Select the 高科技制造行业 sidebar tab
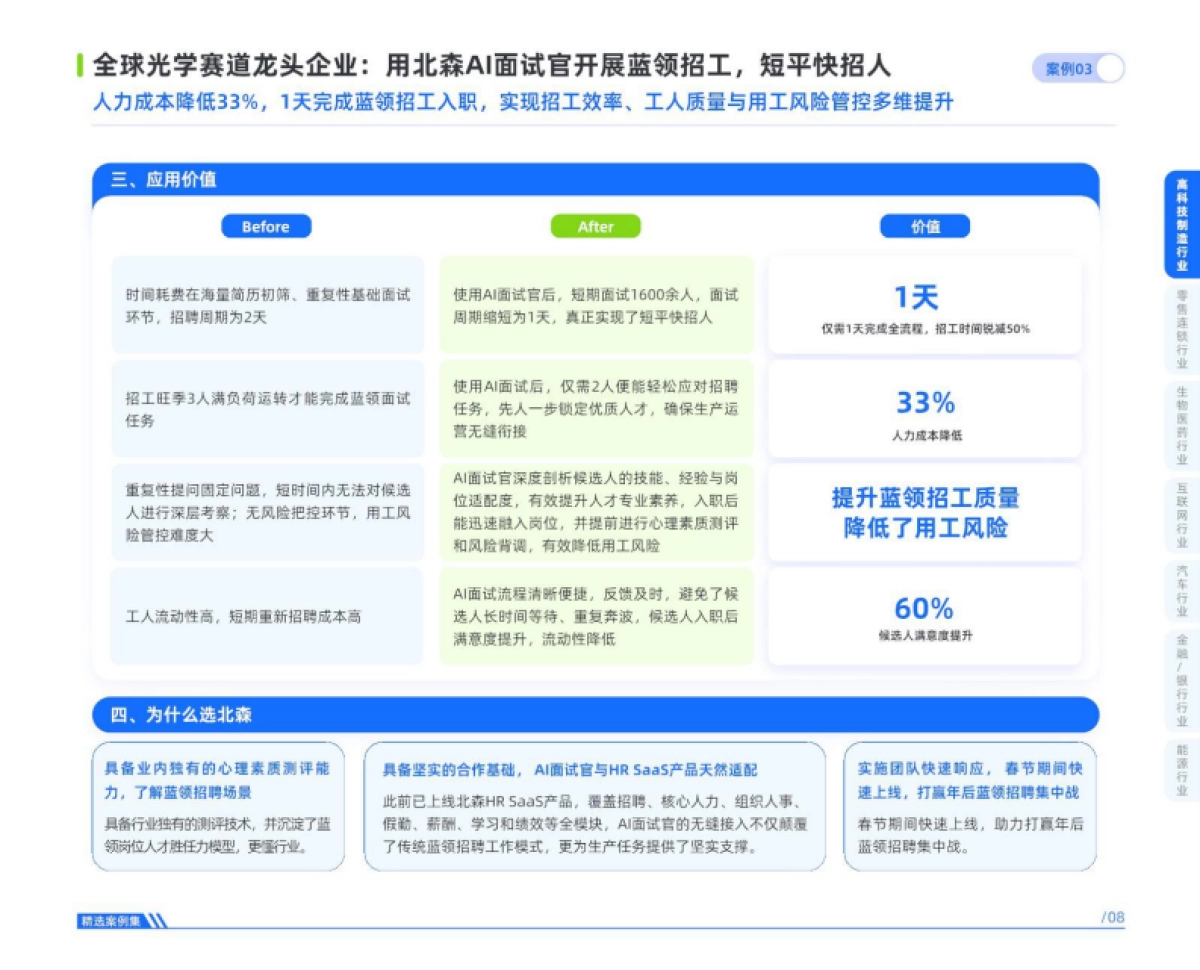This screenshot has width=1200, height=970. coord(1182,220)
